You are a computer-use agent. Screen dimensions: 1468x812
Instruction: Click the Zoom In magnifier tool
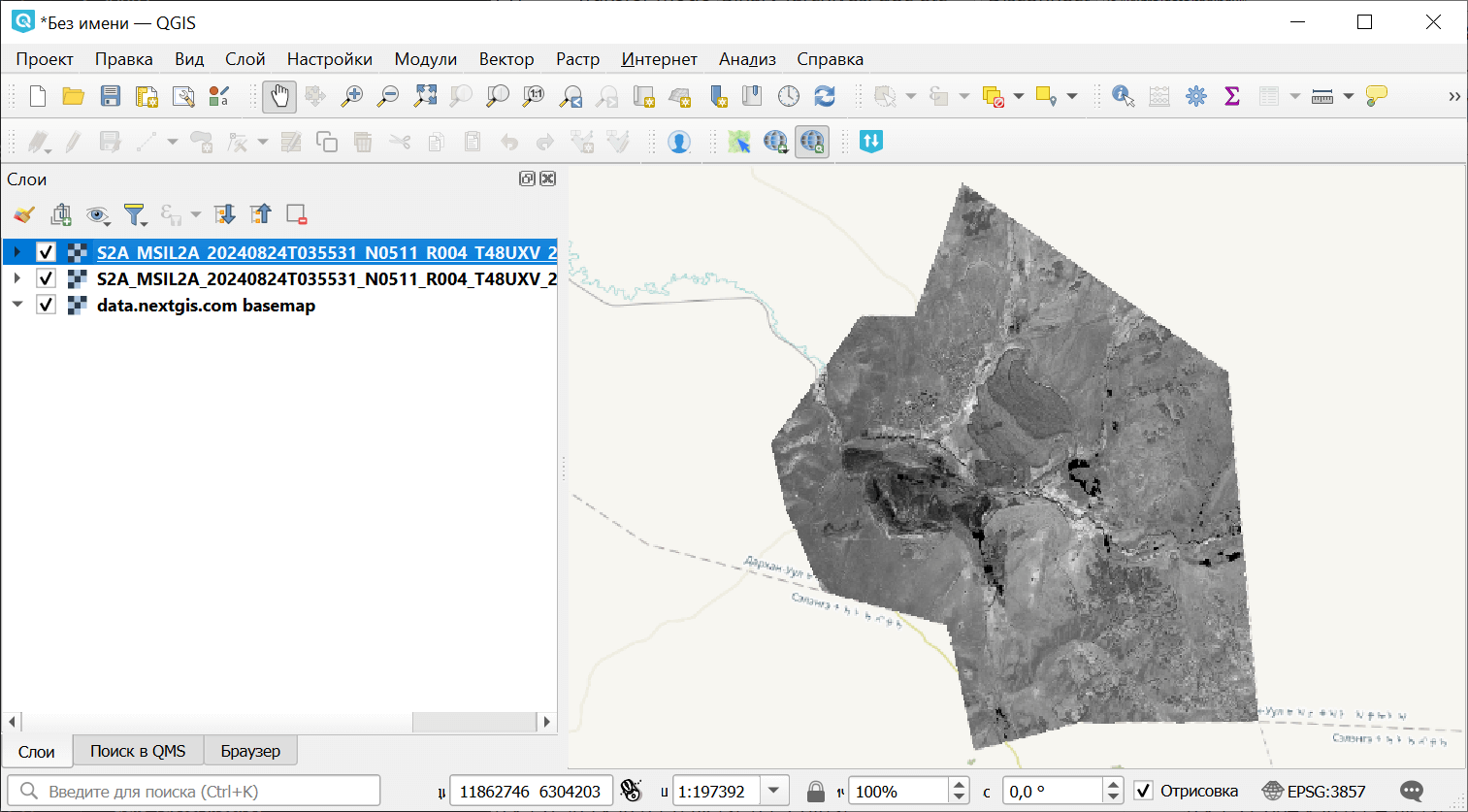click(351, 96)
